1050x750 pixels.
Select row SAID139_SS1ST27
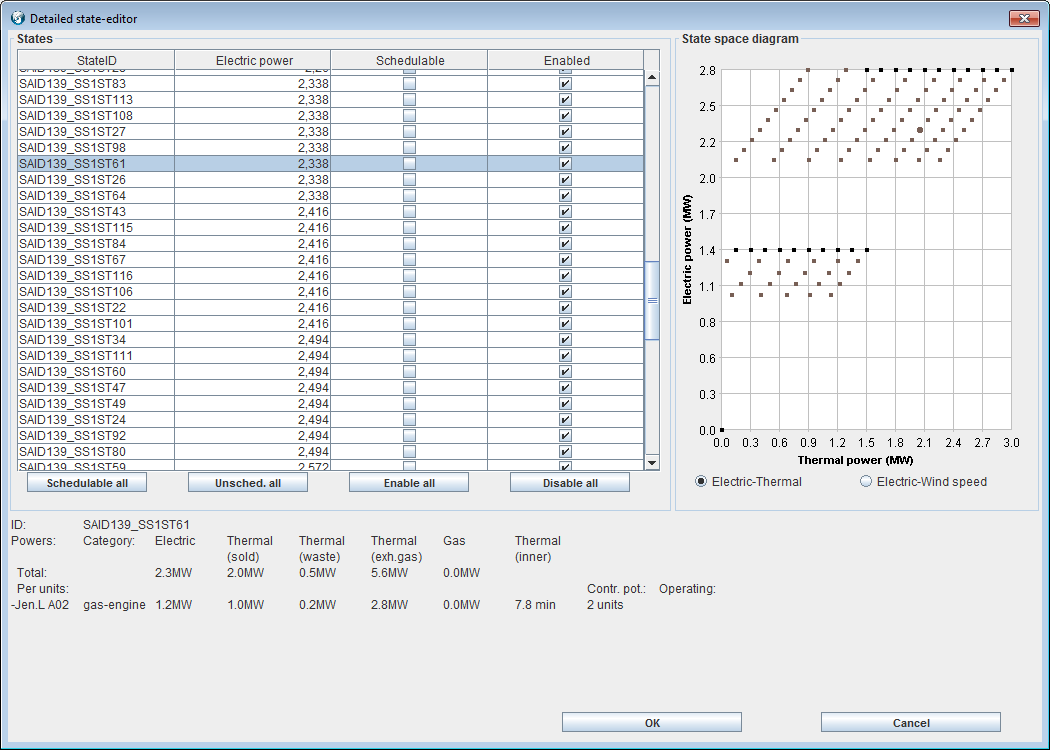[x=331, y=132]
